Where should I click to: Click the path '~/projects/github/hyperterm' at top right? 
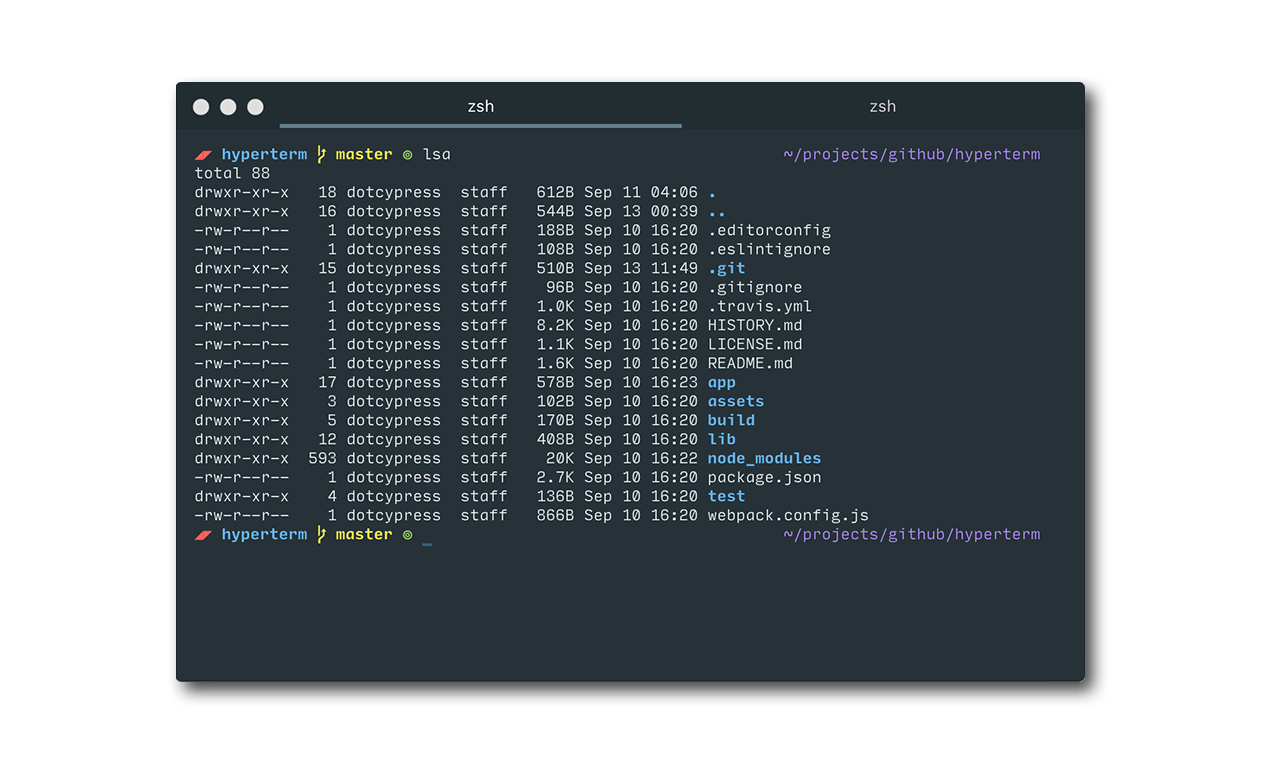(x=911, y=154)
